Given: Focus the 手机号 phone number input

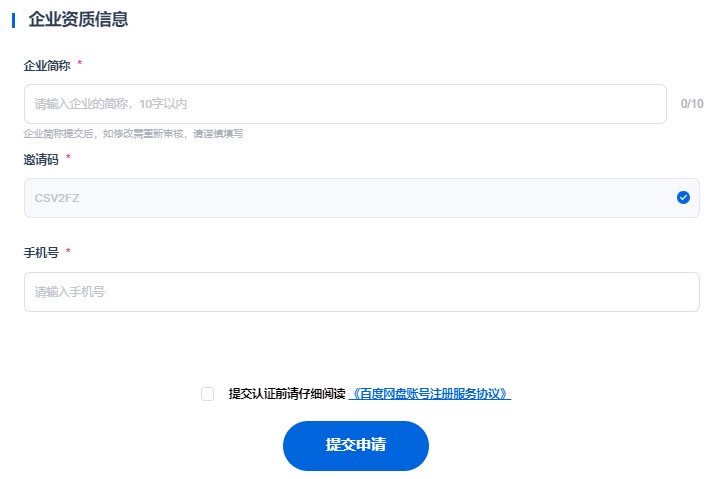Looking at the screenshot, I should [x=361, y=292].
